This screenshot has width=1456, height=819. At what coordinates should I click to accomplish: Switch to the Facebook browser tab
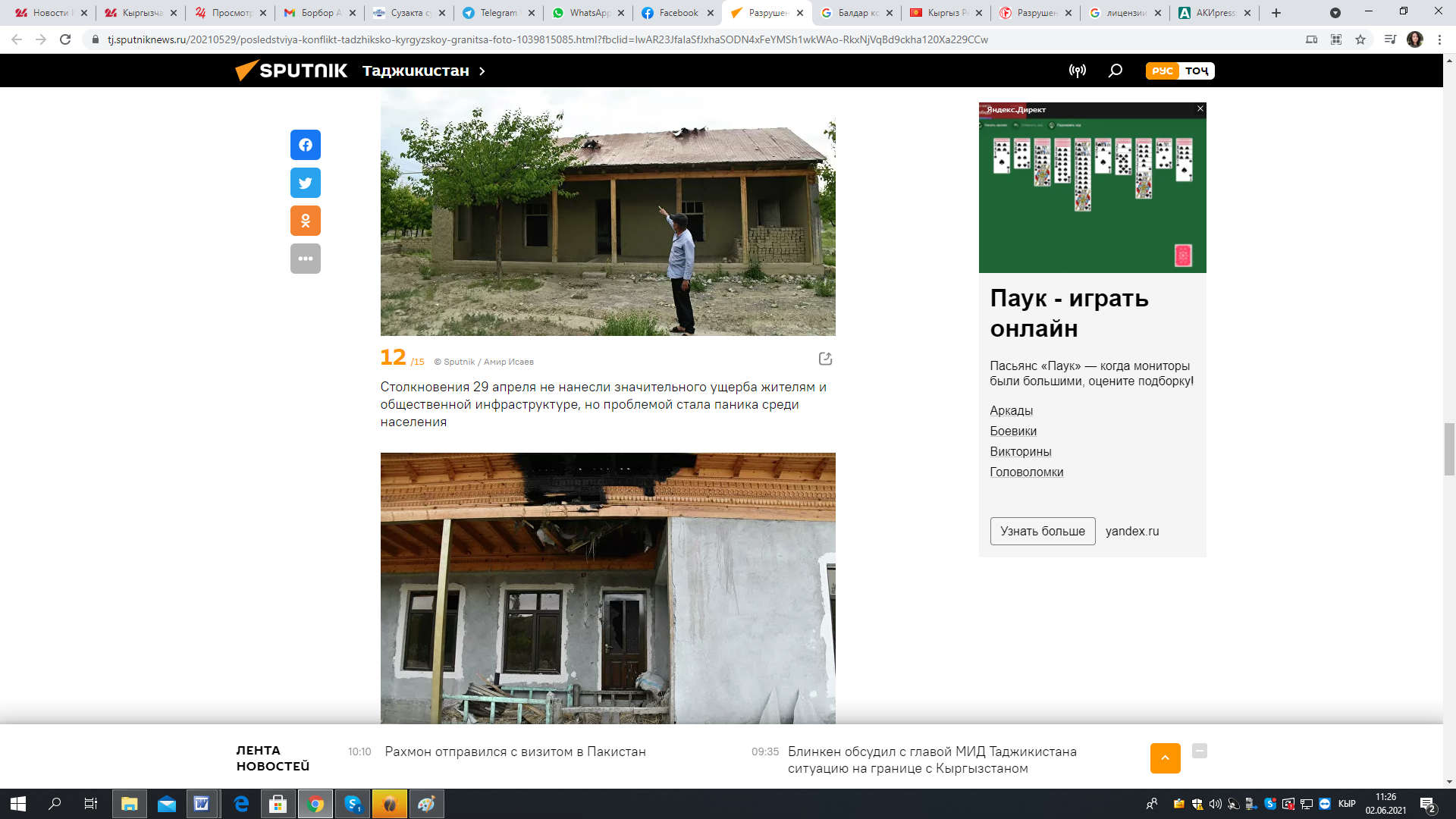[x=678, y=13]
